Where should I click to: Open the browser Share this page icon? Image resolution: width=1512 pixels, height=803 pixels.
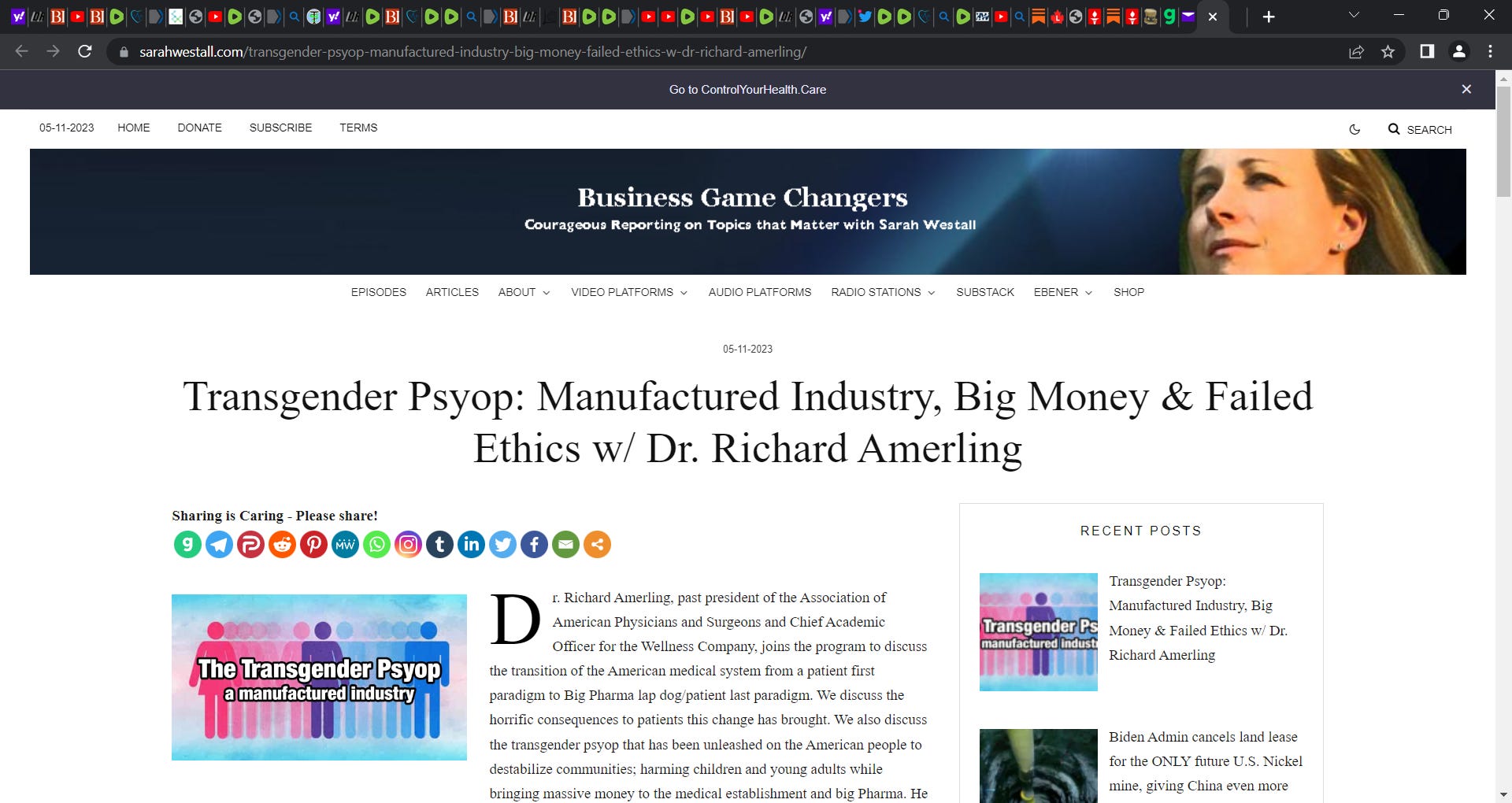[1356, 52]
